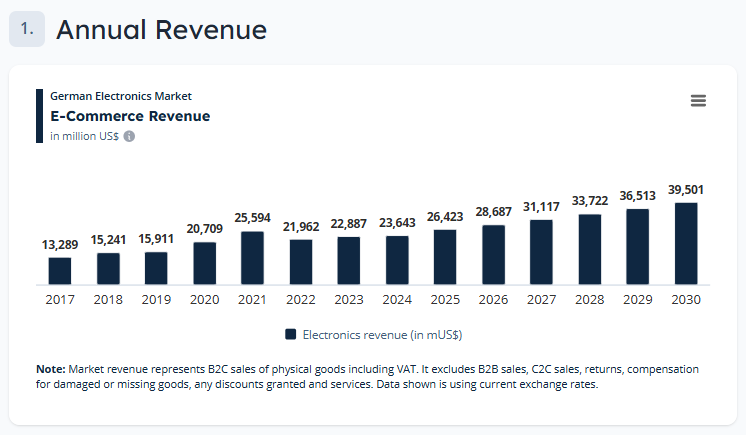Toggle the Electronics revenue legend series

coord(373,335)
